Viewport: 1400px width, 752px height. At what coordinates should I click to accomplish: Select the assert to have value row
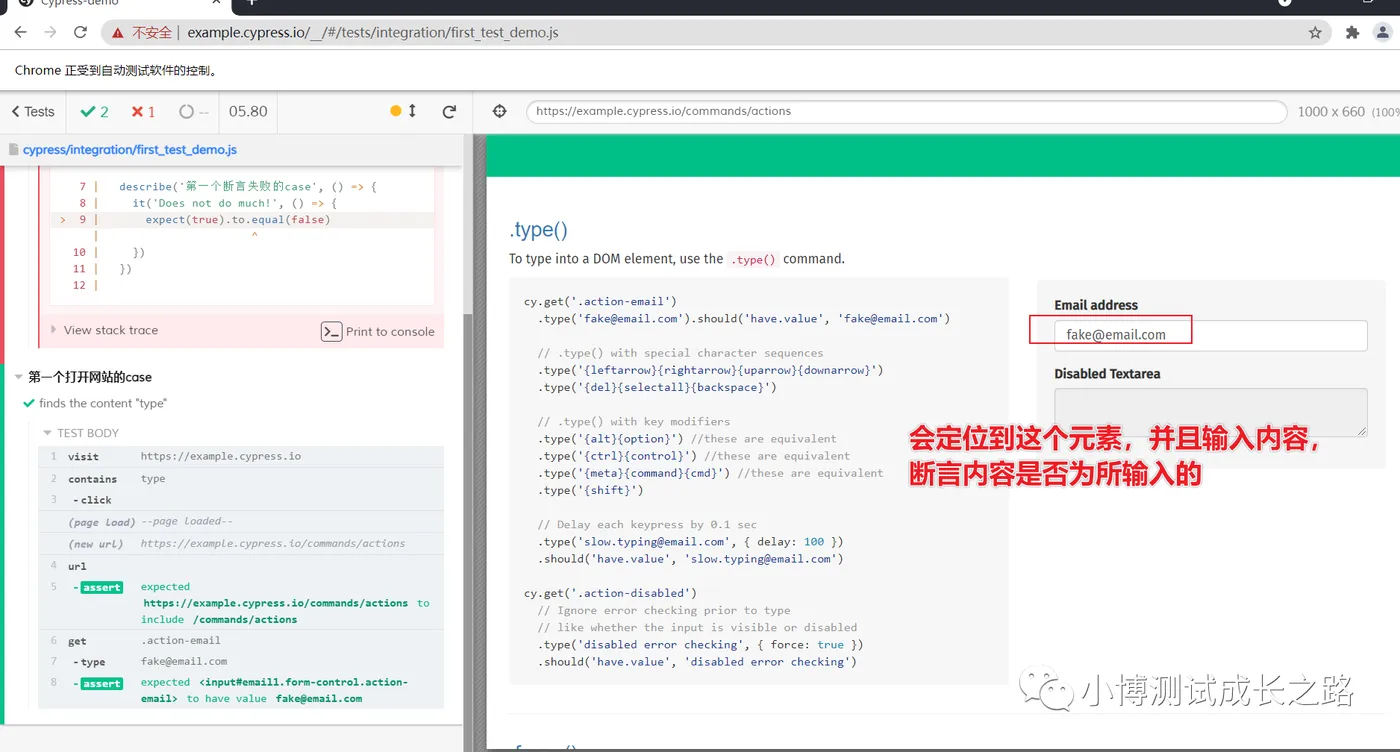point(241,690)
